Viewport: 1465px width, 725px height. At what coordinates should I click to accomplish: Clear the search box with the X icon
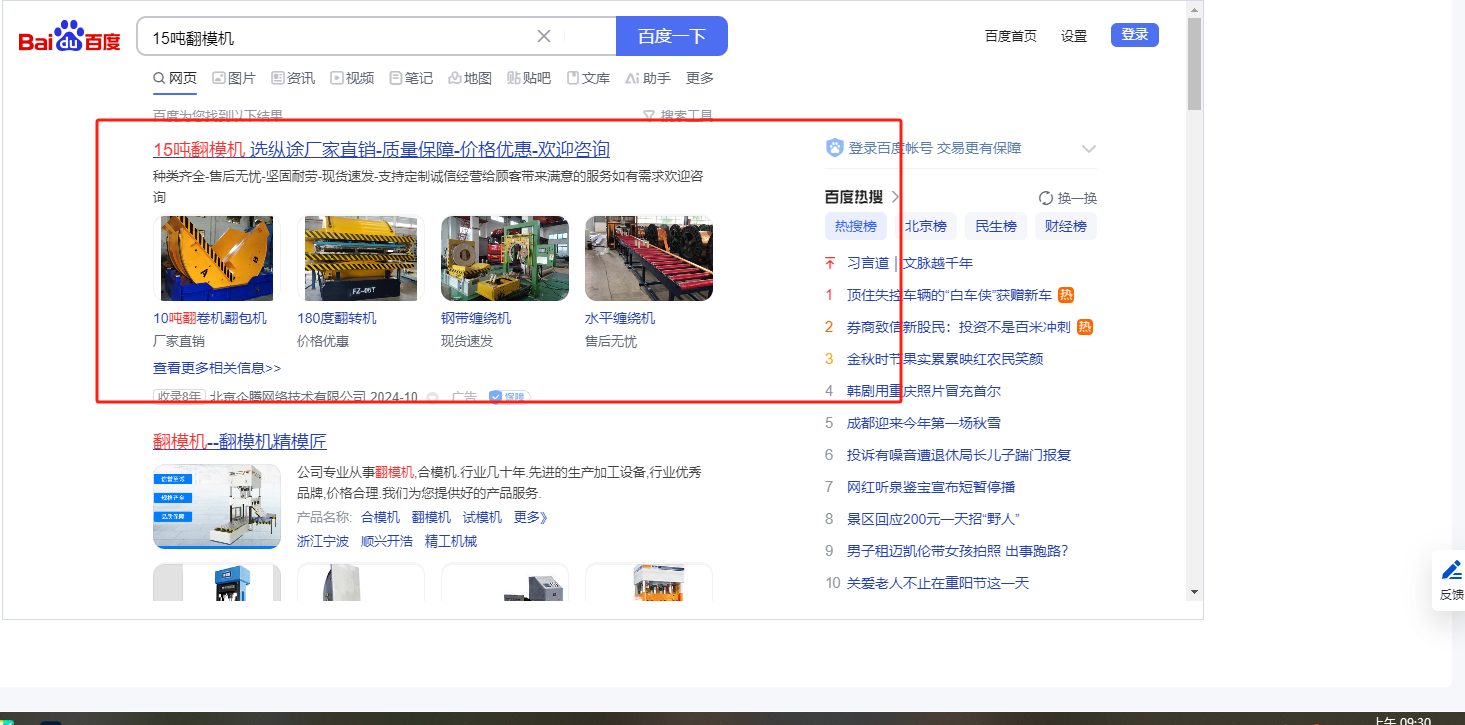[544, 36]
